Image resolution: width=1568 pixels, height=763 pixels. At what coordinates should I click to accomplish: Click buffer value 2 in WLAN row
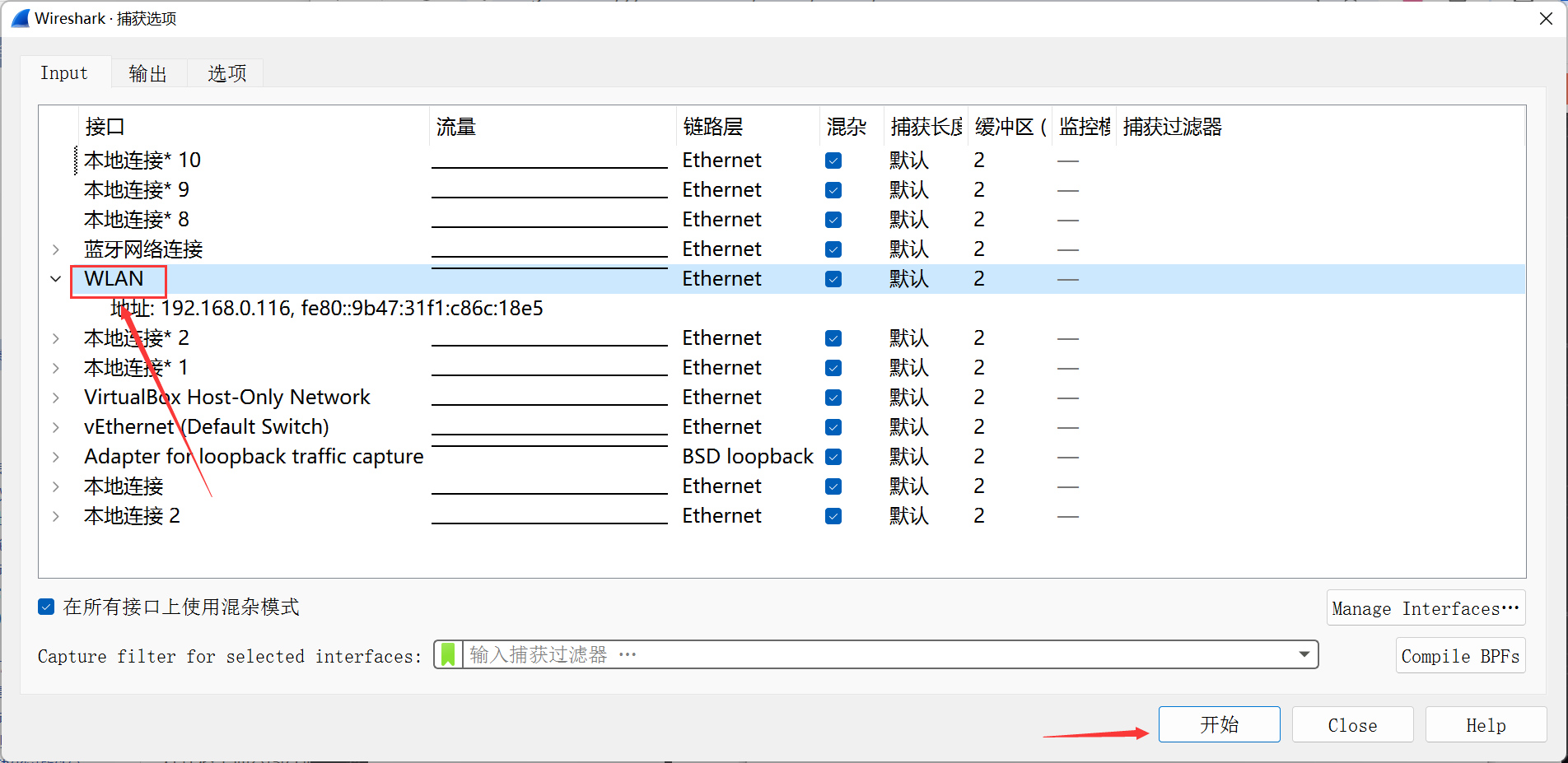click(x=979, y=279)
